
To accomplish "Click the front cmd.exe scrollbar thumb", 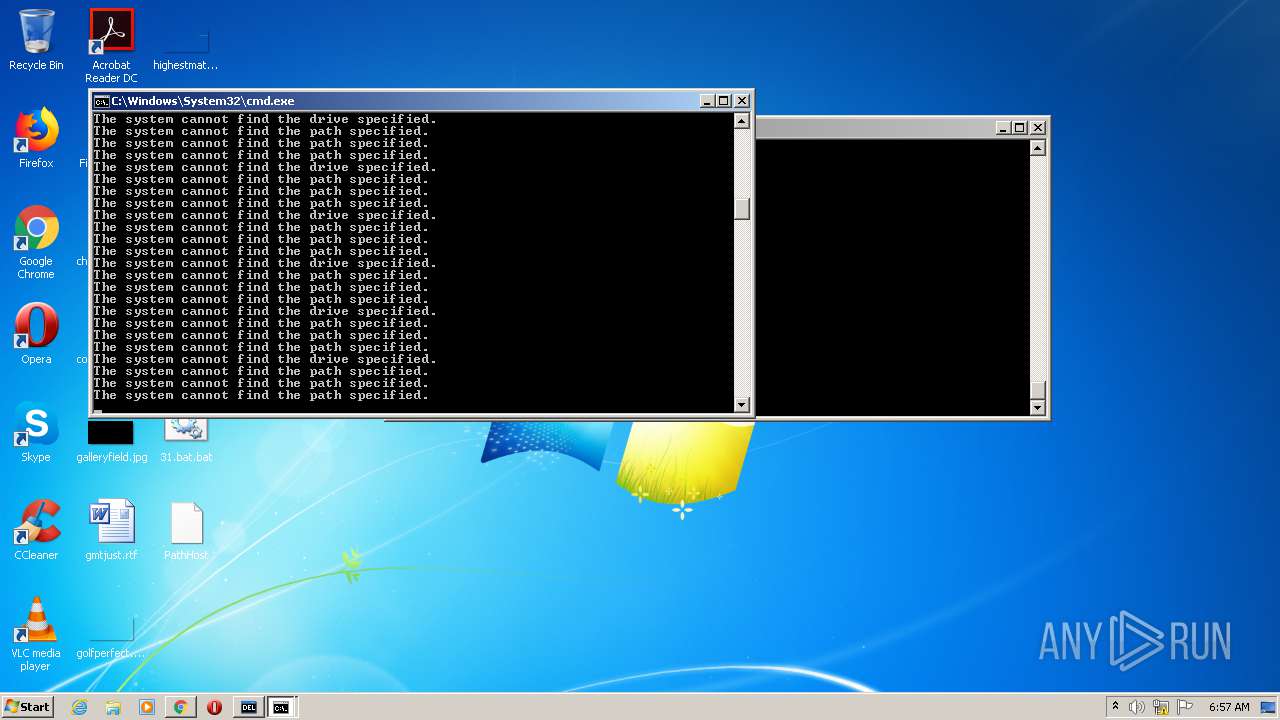I will [742, 209].
